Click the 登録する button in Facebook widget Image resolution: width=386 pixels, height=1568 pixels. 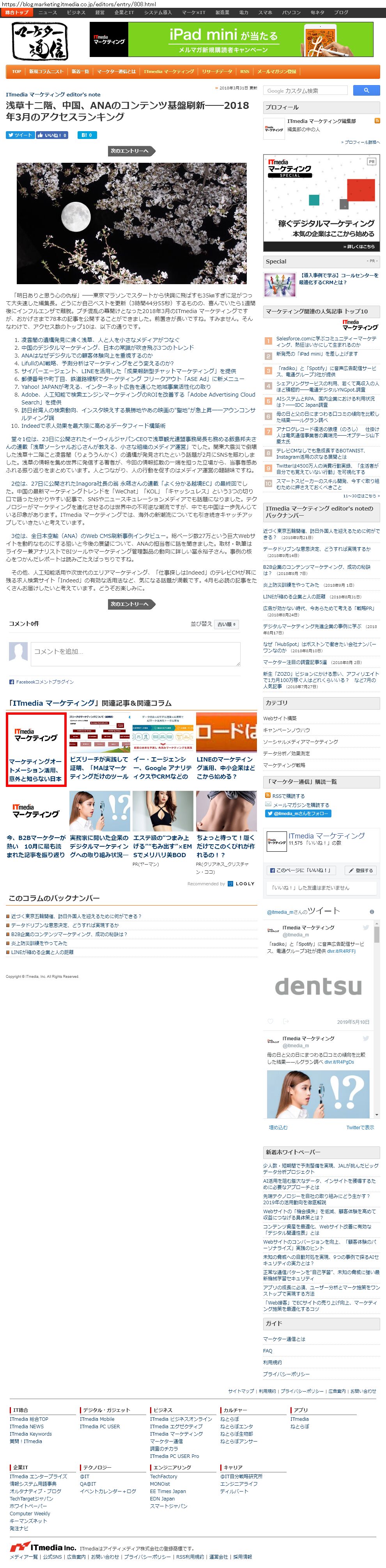(361, 870)
